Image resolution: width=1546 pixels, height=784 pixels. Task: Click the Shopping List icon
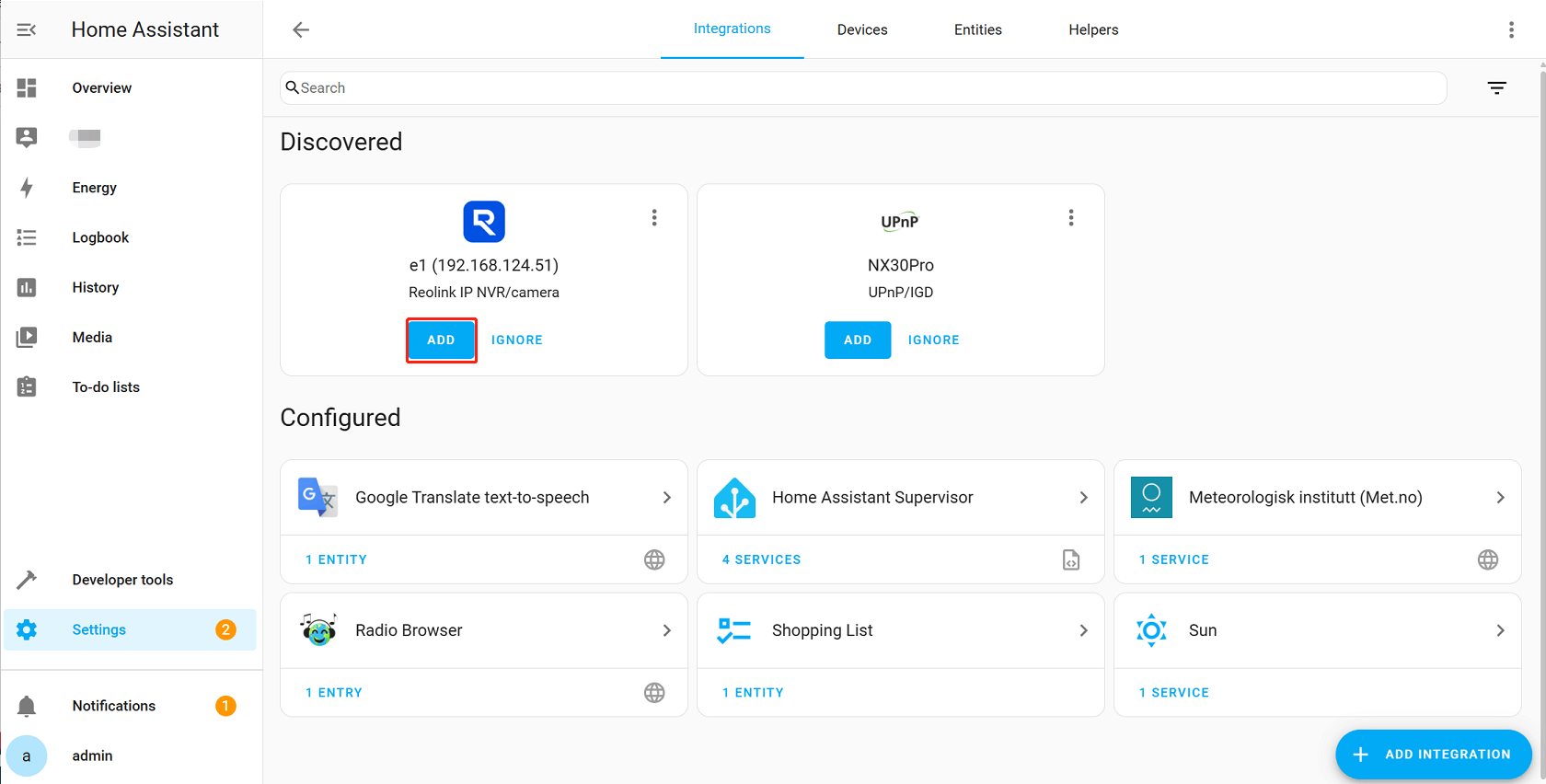[x=734, y=630]
